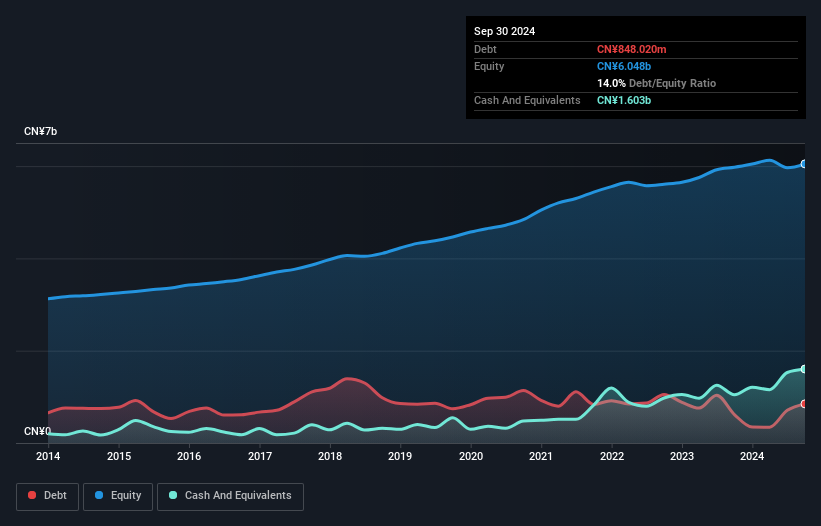Click the Sep 30 2024 tooltip date
Image resolution: width=821 pixels, height=526 pixels.
504,31
